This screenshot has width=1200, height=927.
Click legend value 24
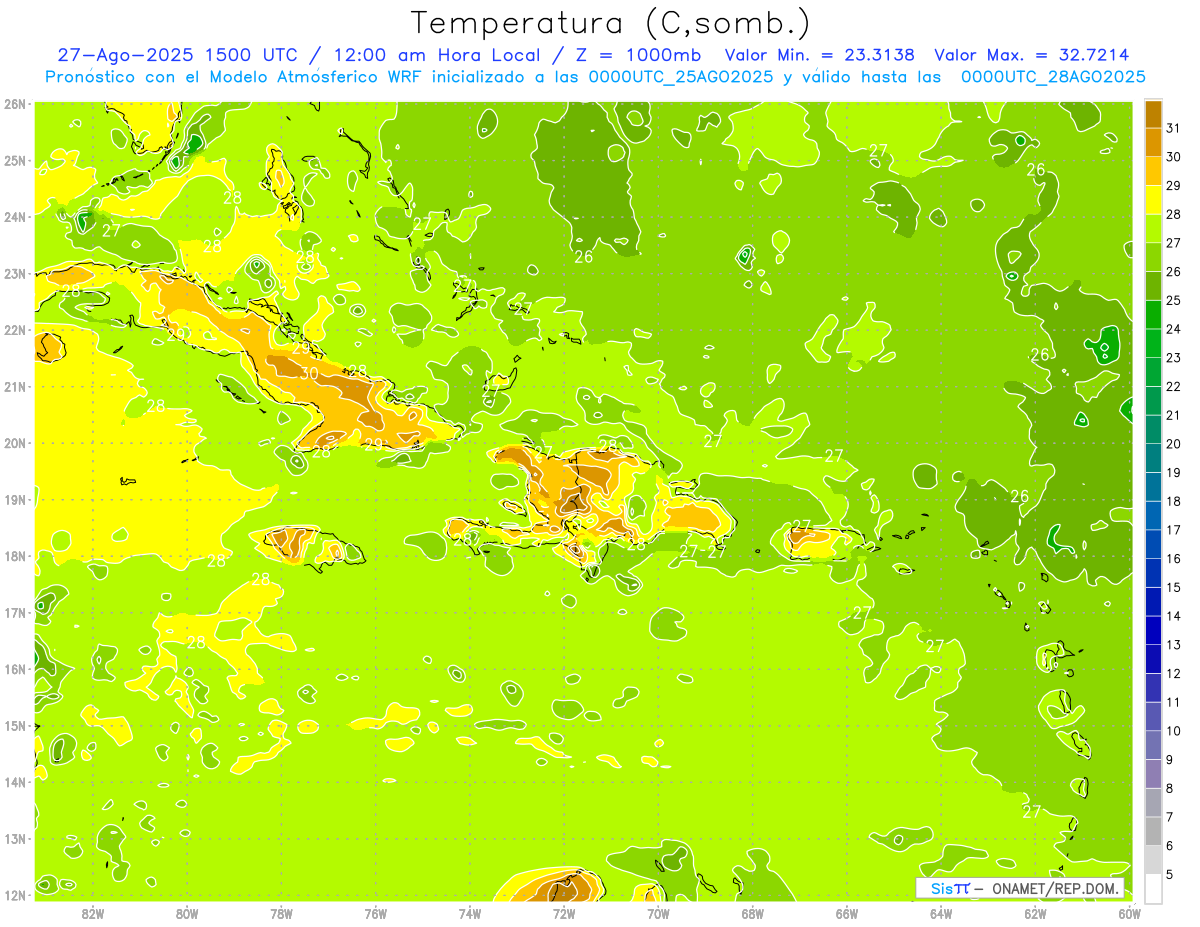point(1173,329)
